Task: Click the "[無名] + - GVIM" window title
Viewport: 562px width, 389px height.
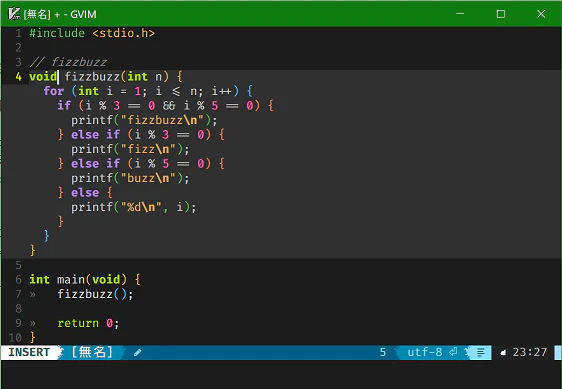Action: [60, 14]
